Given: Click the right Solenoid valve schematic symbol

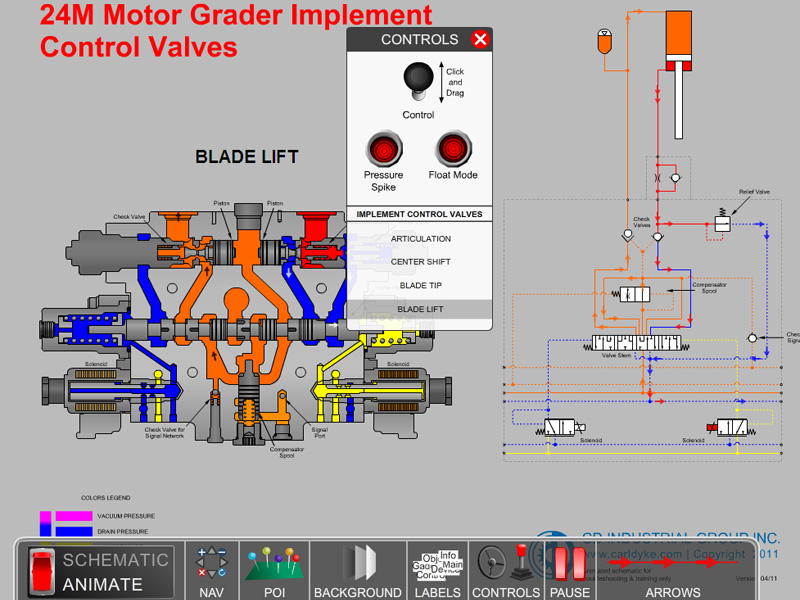Looking at the screenshot, I should (x=731, y=427).
